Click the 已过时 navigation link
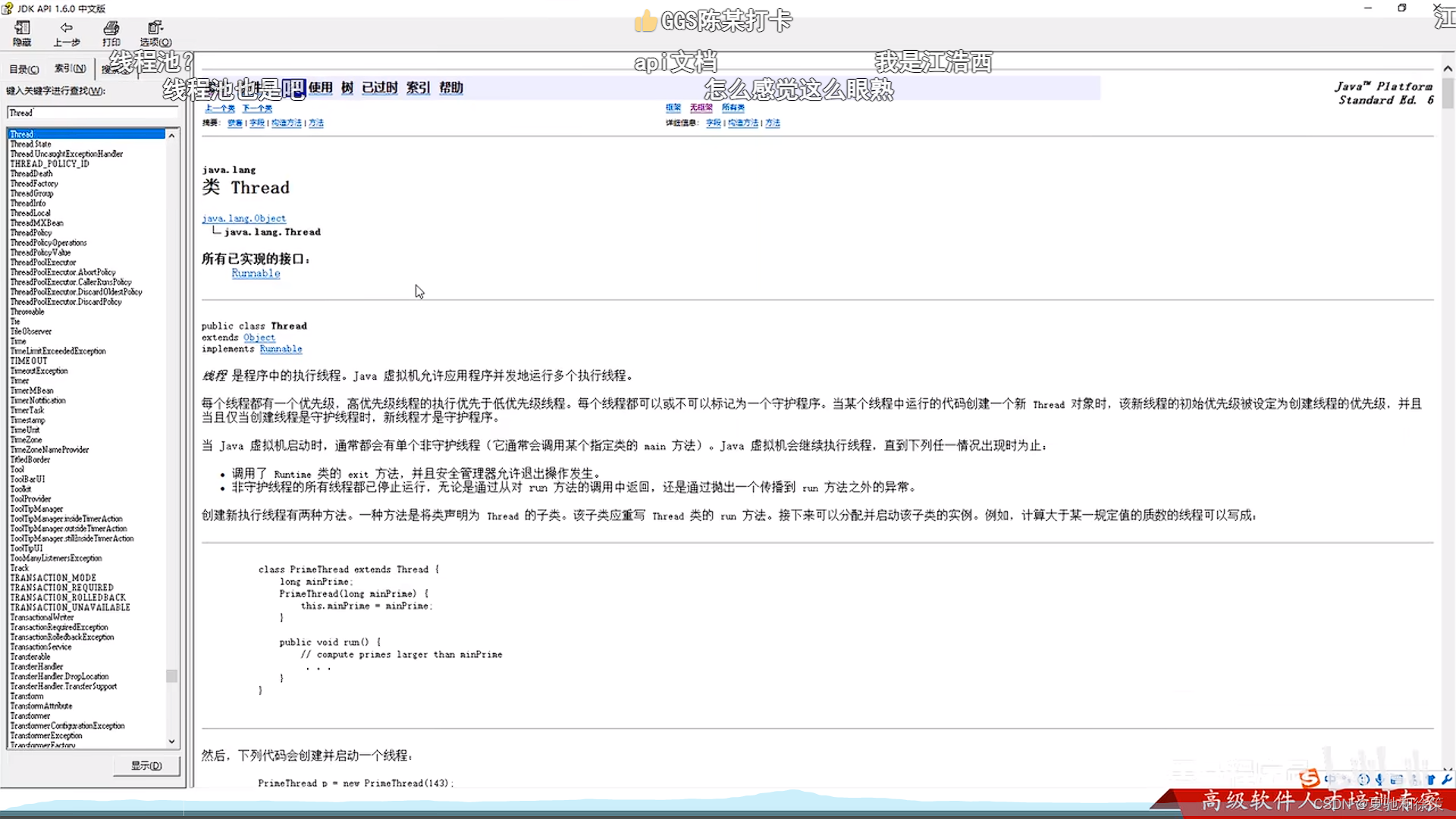The height and width of the screenshot is (819, 1456). click(379, 88)
